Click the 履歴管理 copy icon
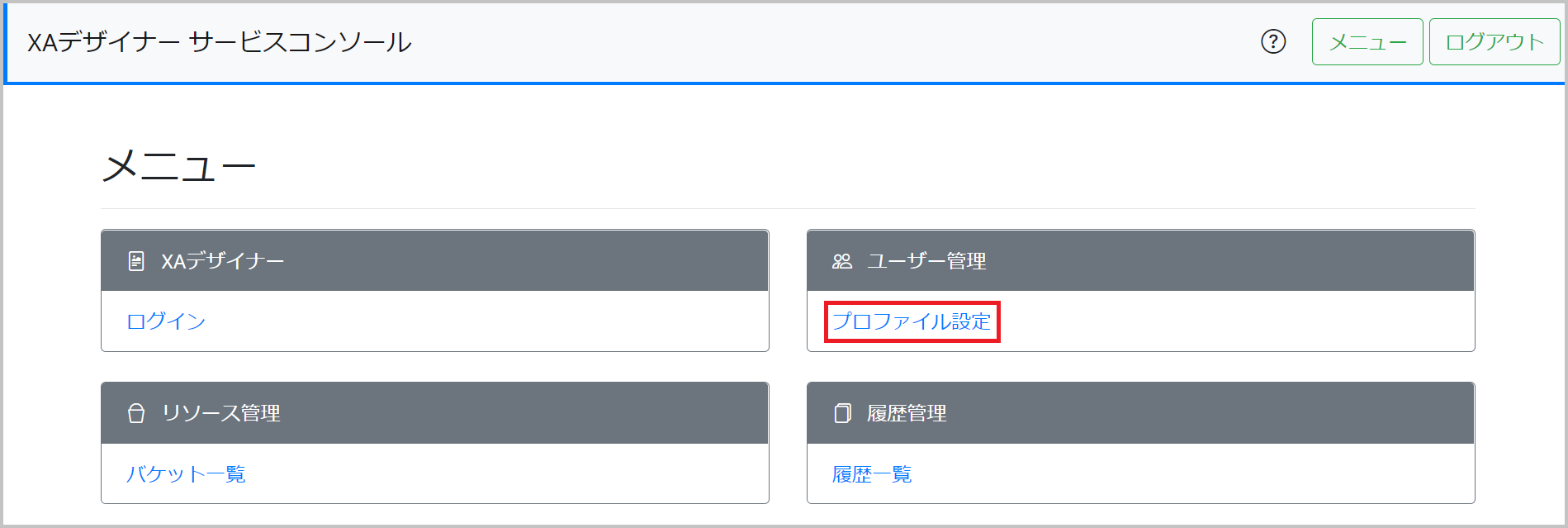 (842, 413)
